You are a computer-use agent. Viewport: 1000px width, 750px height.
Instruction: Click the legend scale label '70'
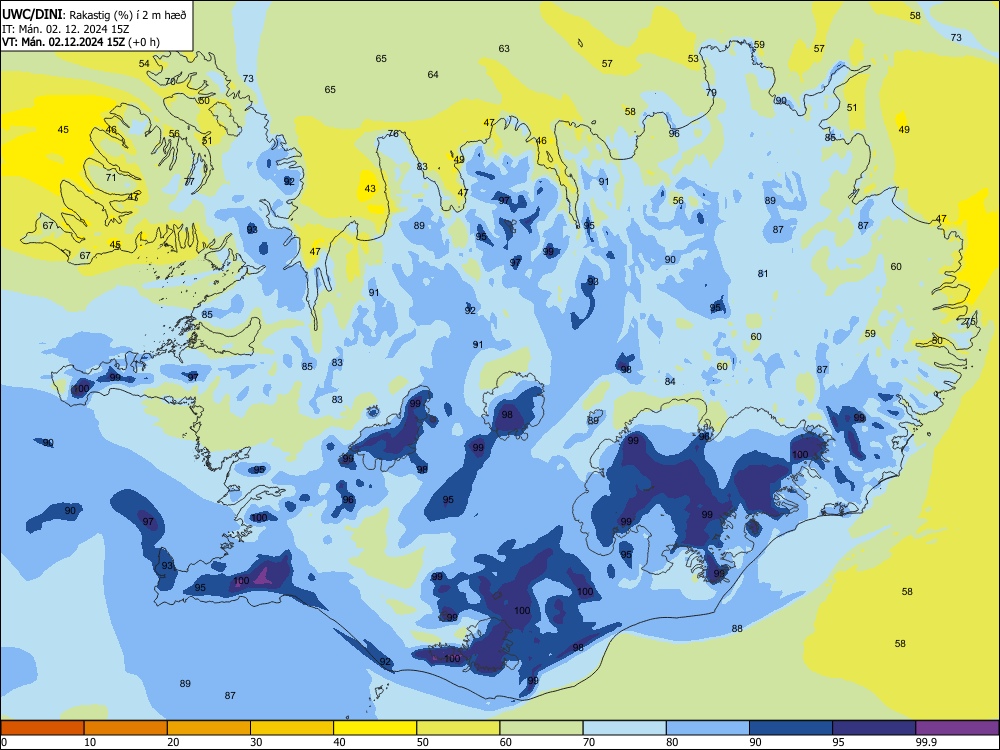[x=589, y=742]
